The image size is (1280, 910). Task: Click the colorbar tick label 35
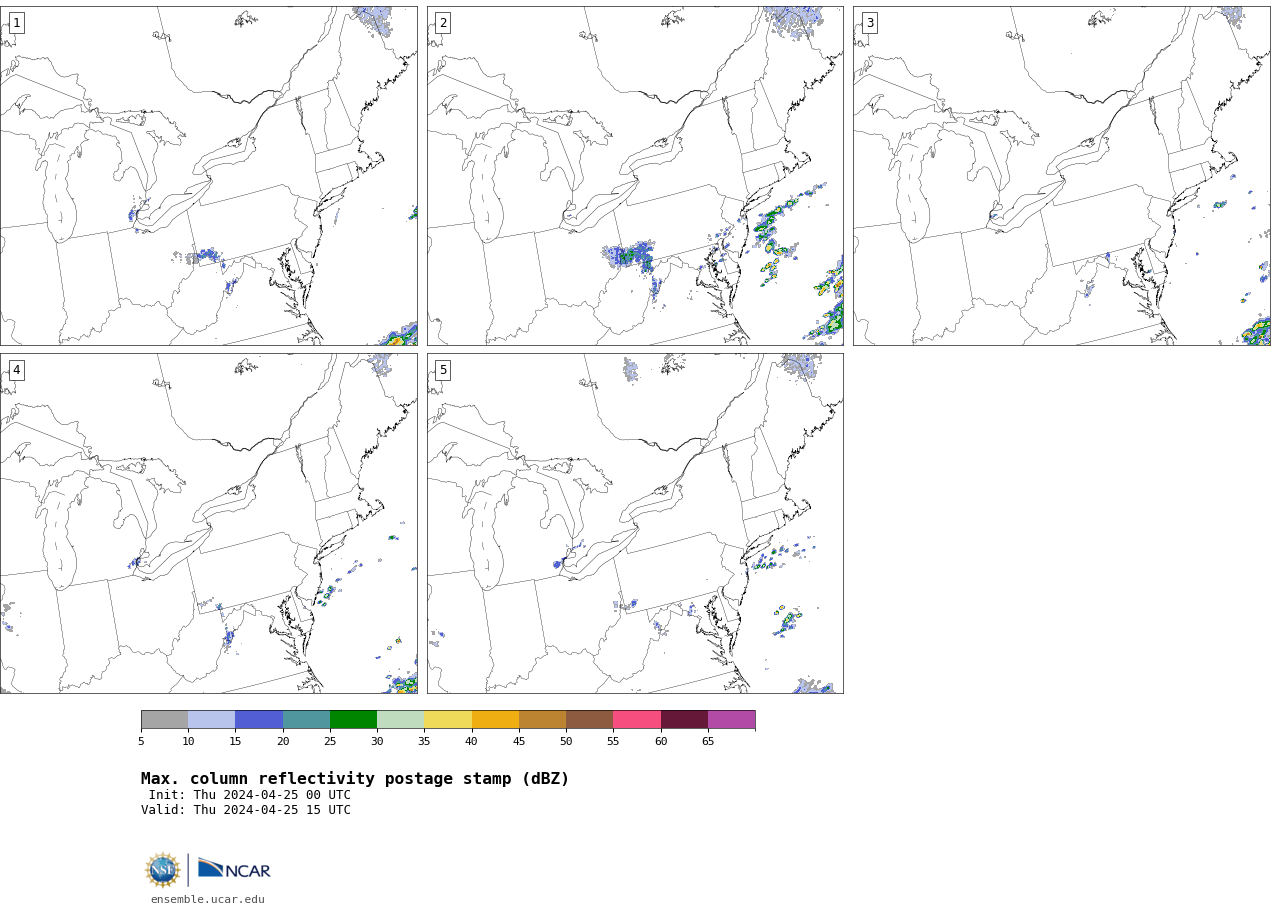pyautogui.click(x=424, y=741)
